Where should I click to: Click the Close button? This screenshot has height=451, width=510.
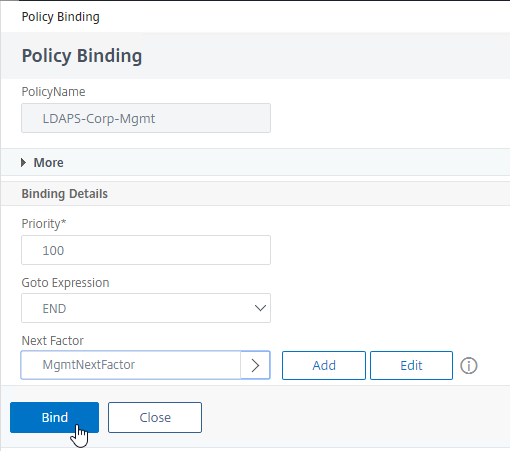click(155, 417)
